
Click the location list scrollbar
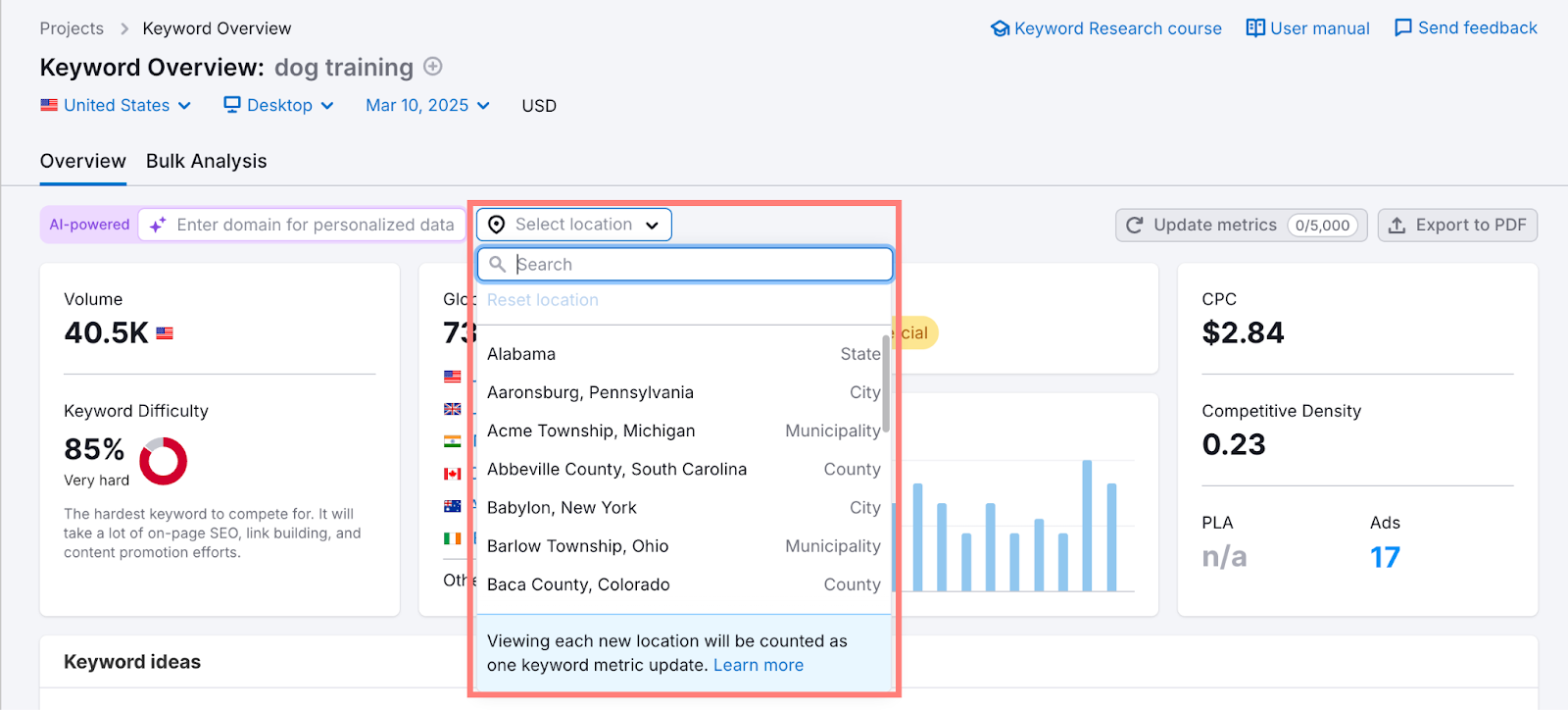886,384
